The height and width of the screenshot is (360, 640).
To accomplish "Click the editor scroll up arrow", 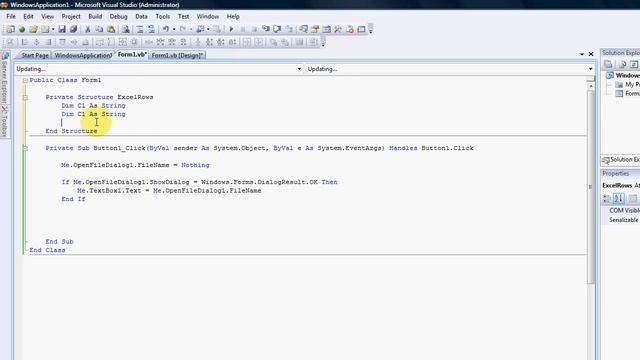I will coord(591,86).
